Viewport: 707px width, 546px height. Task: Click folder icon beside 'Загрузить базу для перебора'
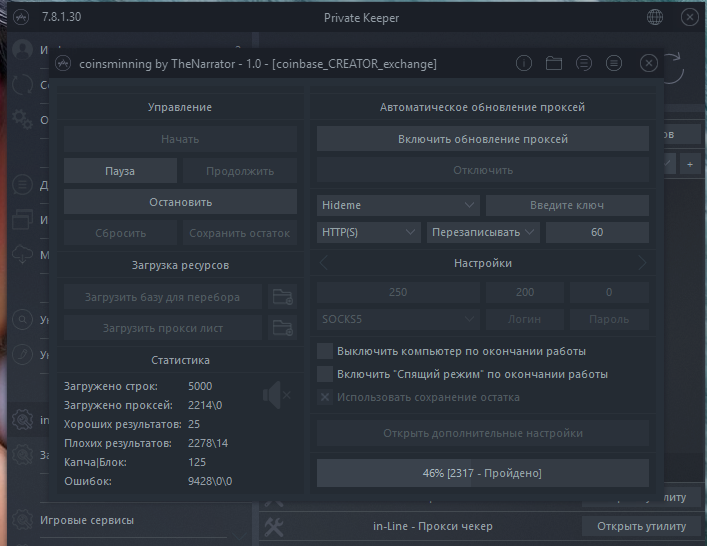pos(283,297)
